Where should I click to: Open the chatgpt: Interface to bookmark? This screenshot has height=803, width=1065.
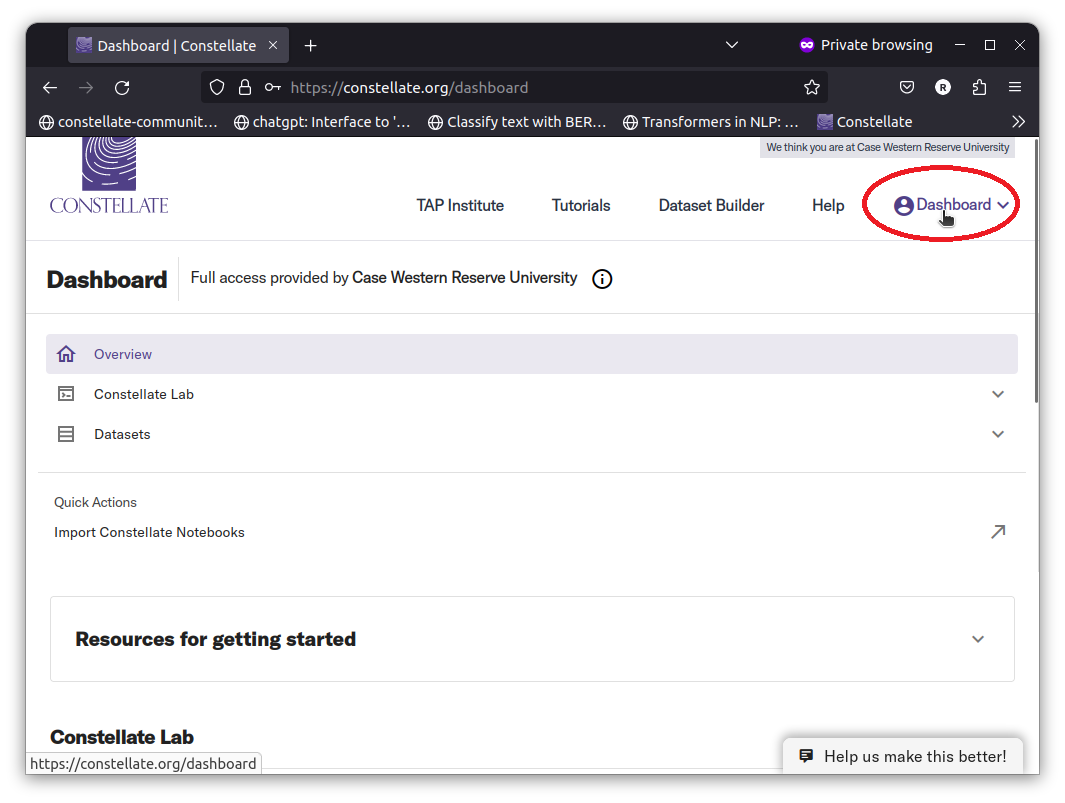(x=322, y=122)
